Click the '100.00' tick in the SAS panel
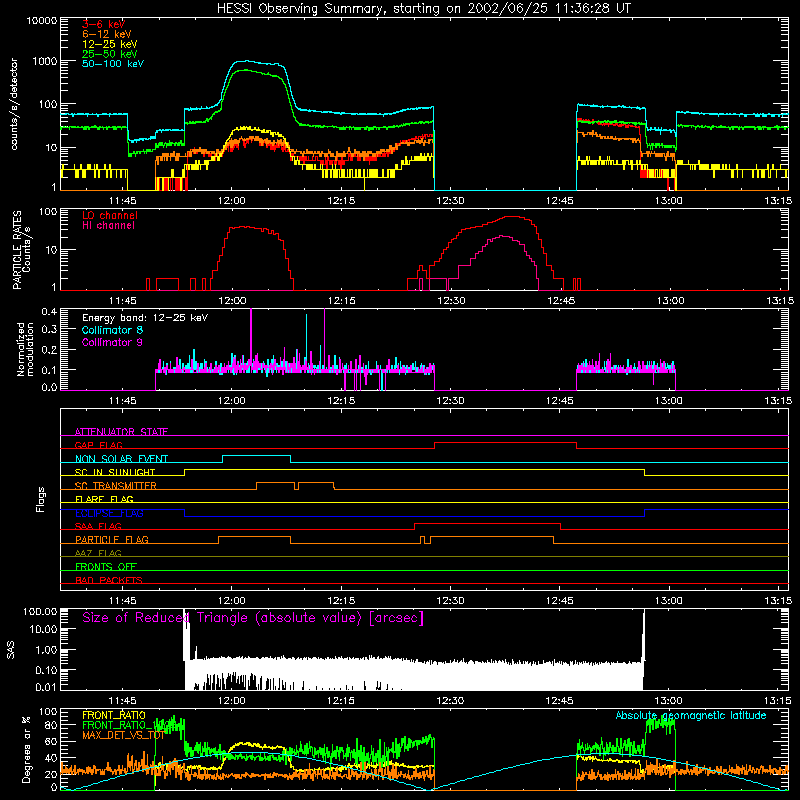The image size is (800, 800). (x=40, y=611)
